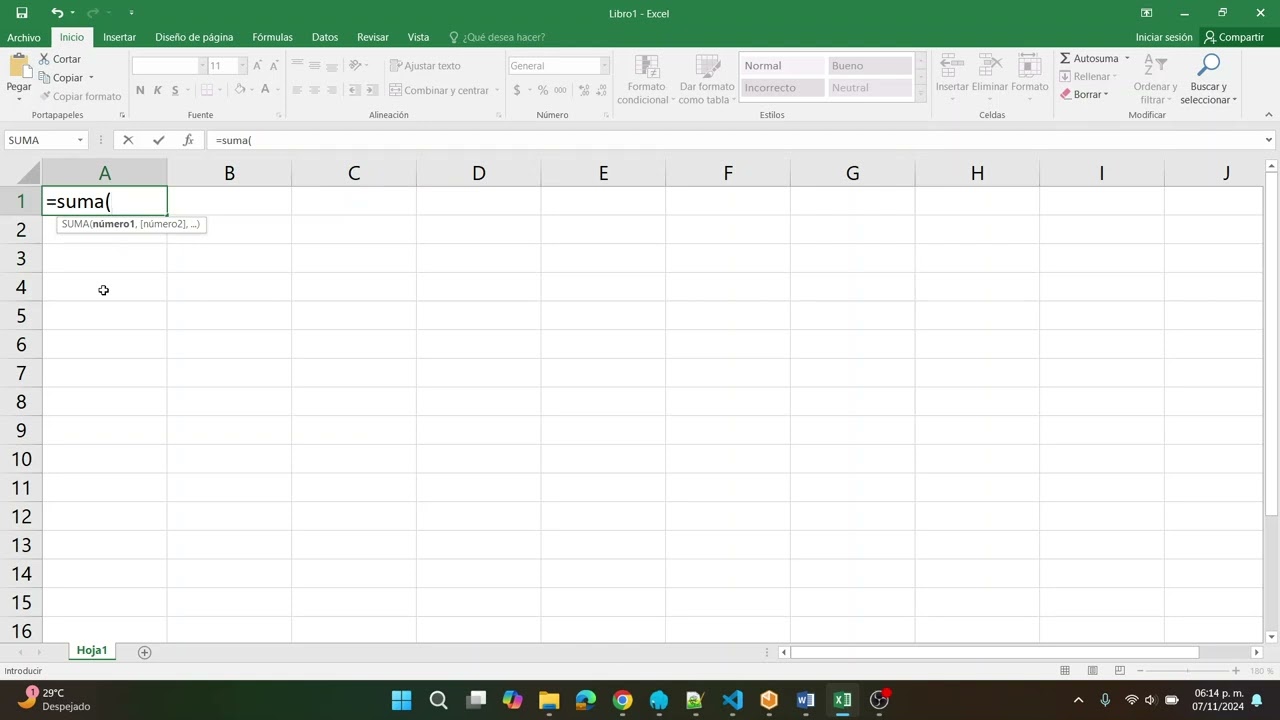
Task: Open Visual Studio Code from taskbar
Action: (732, 700)
